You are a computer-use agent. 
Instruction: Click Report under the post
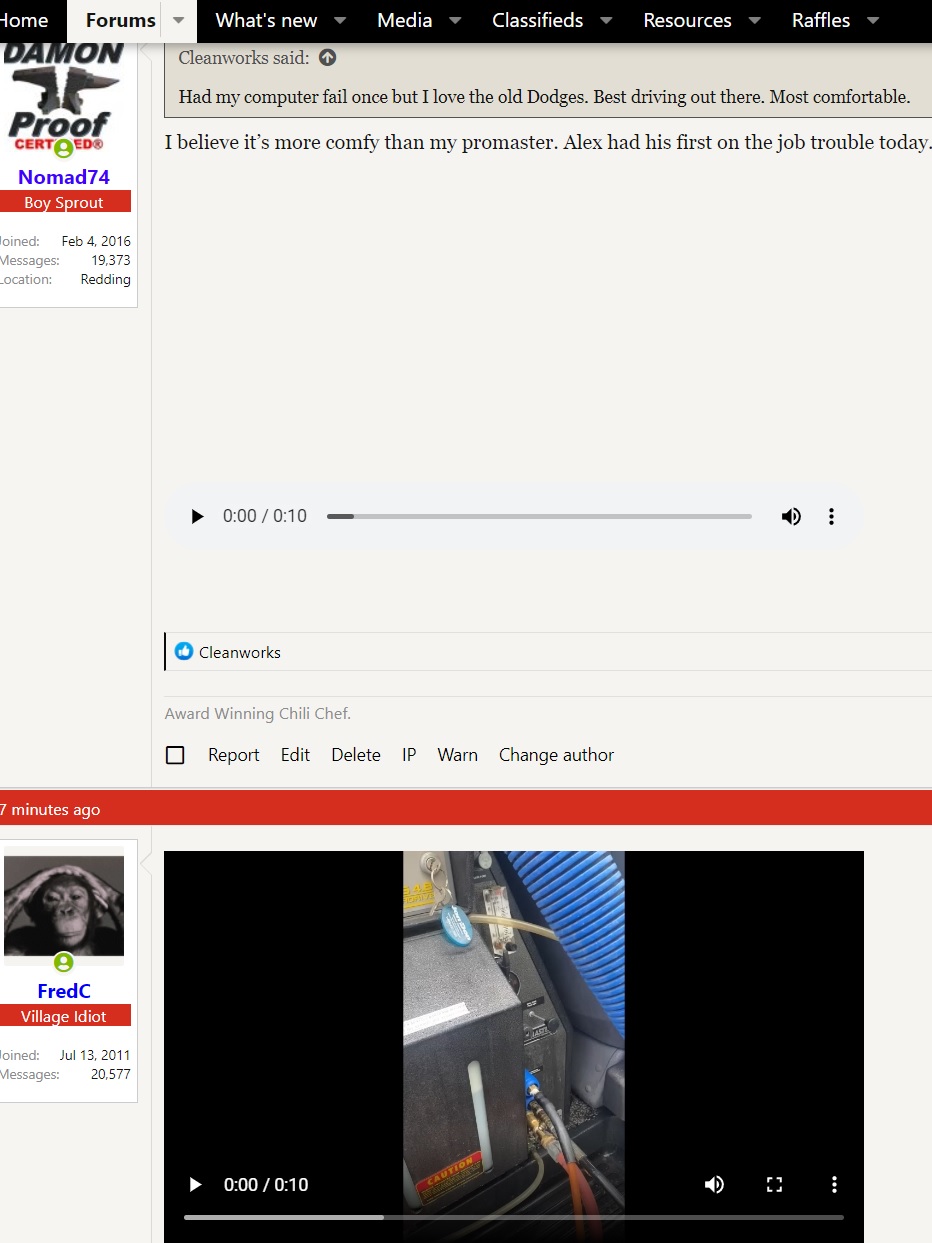pos(233,755)
